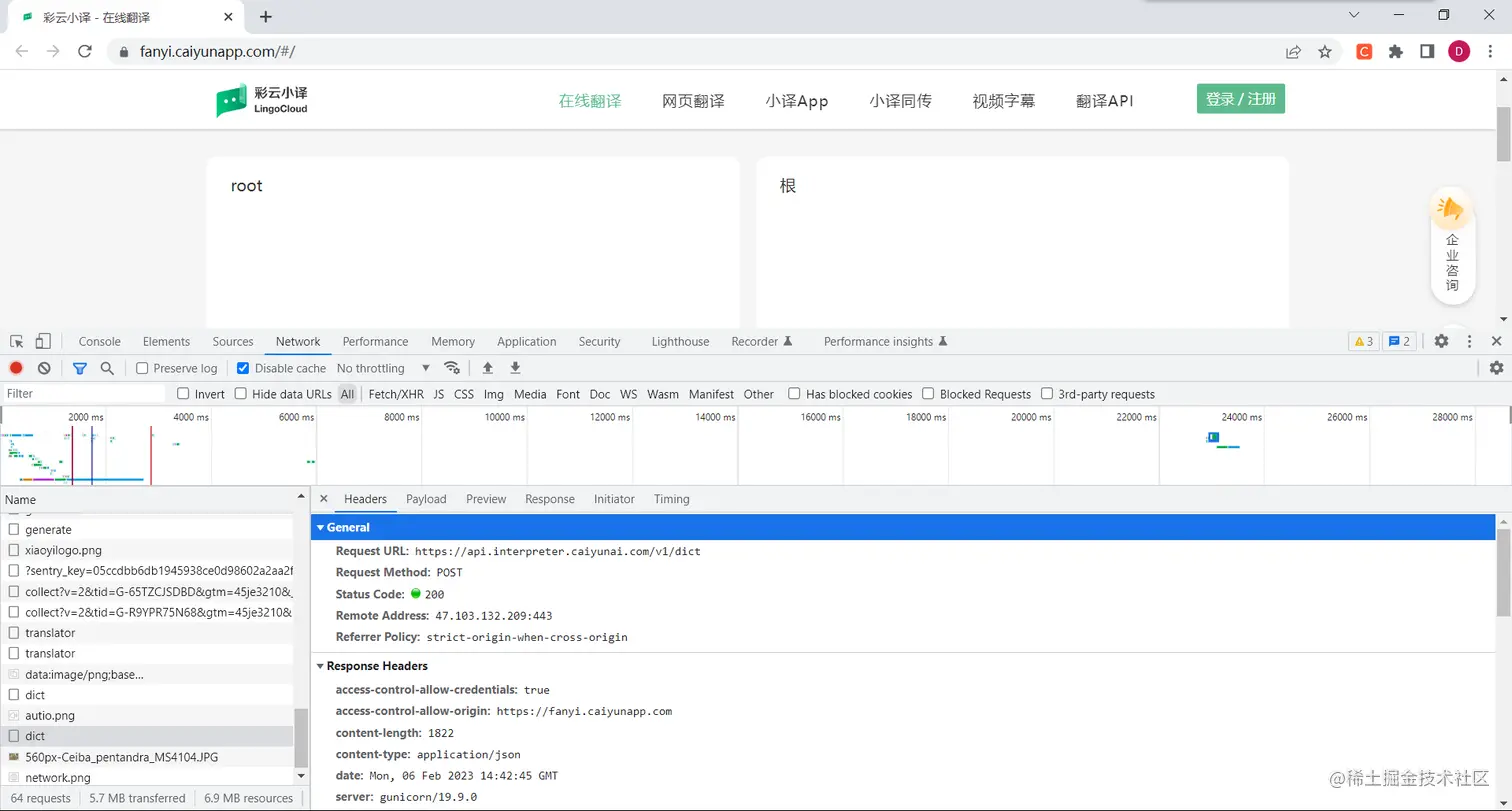Screen dimensions: 1512x811
Task: Reload the page in Chrome
Action: click(x=85, y=51)
